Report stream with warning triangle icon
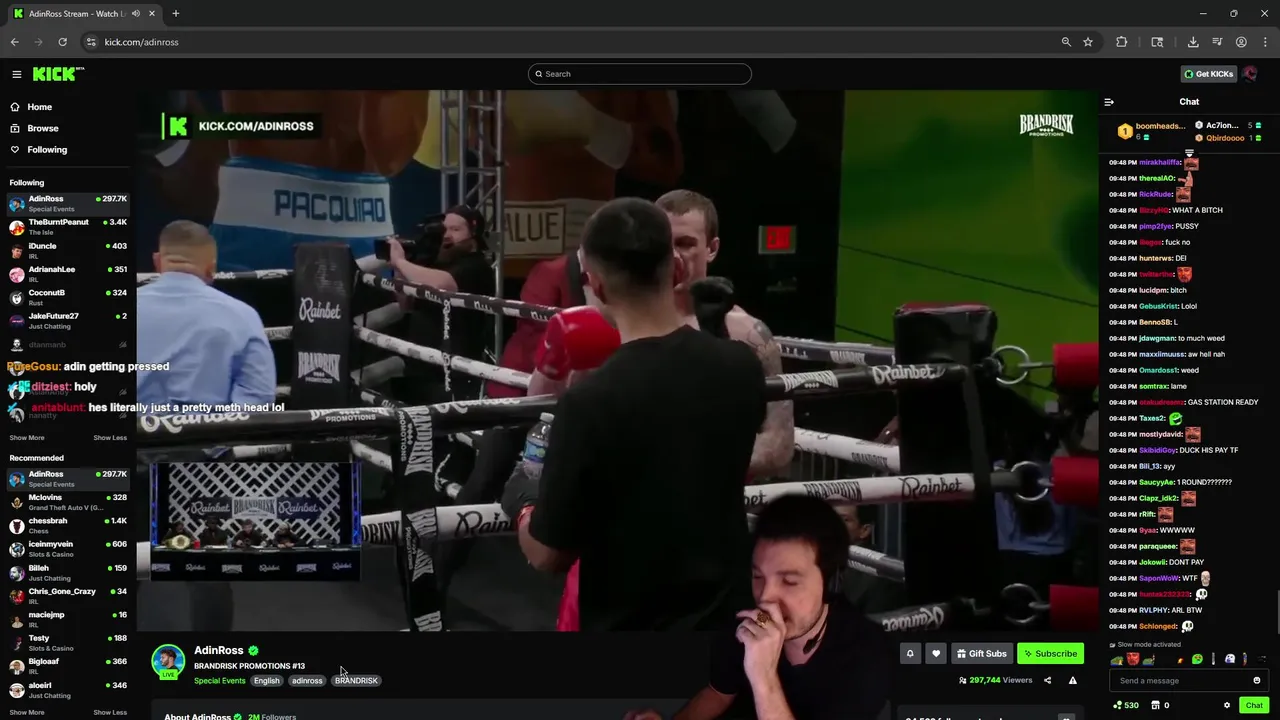 pos(1072,680)
